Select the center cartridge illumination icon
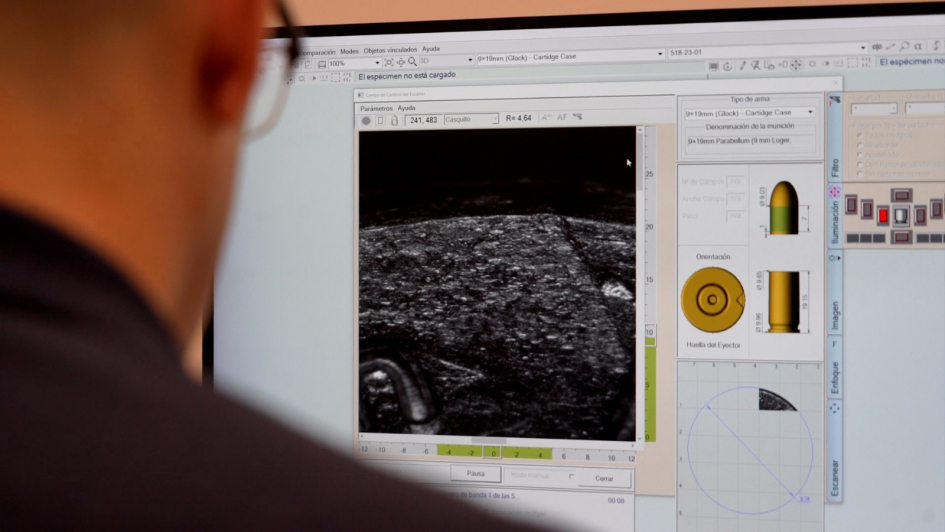Image resolution: width=945 pixels, height=532 pixels. pos(900,215)
